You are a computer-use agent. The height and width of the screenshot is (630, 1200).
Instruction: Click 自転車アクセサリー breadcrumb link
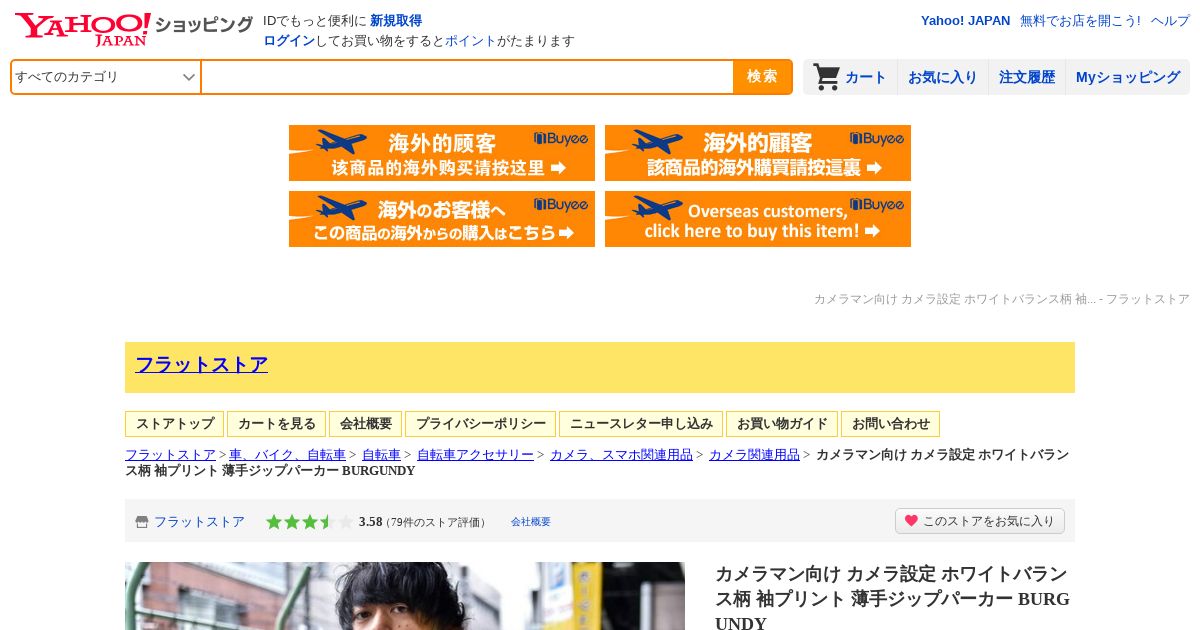click(x=475, y=455)
